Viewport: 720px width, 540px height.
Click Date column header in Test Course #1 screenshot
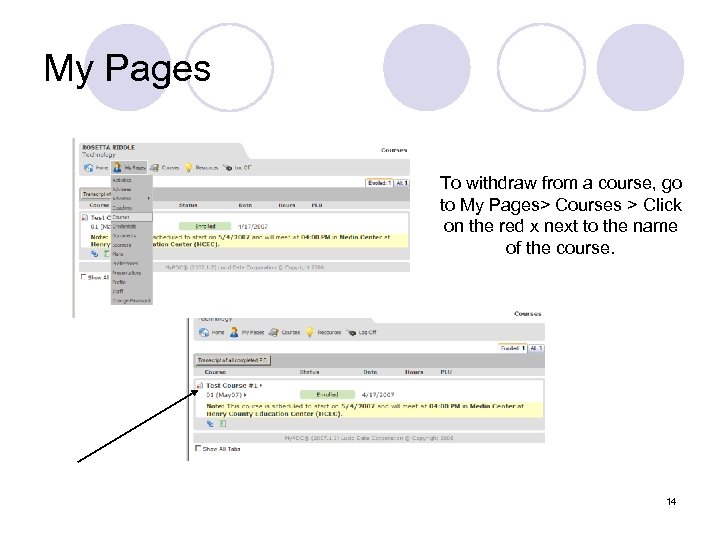click(x=370, y=372)
